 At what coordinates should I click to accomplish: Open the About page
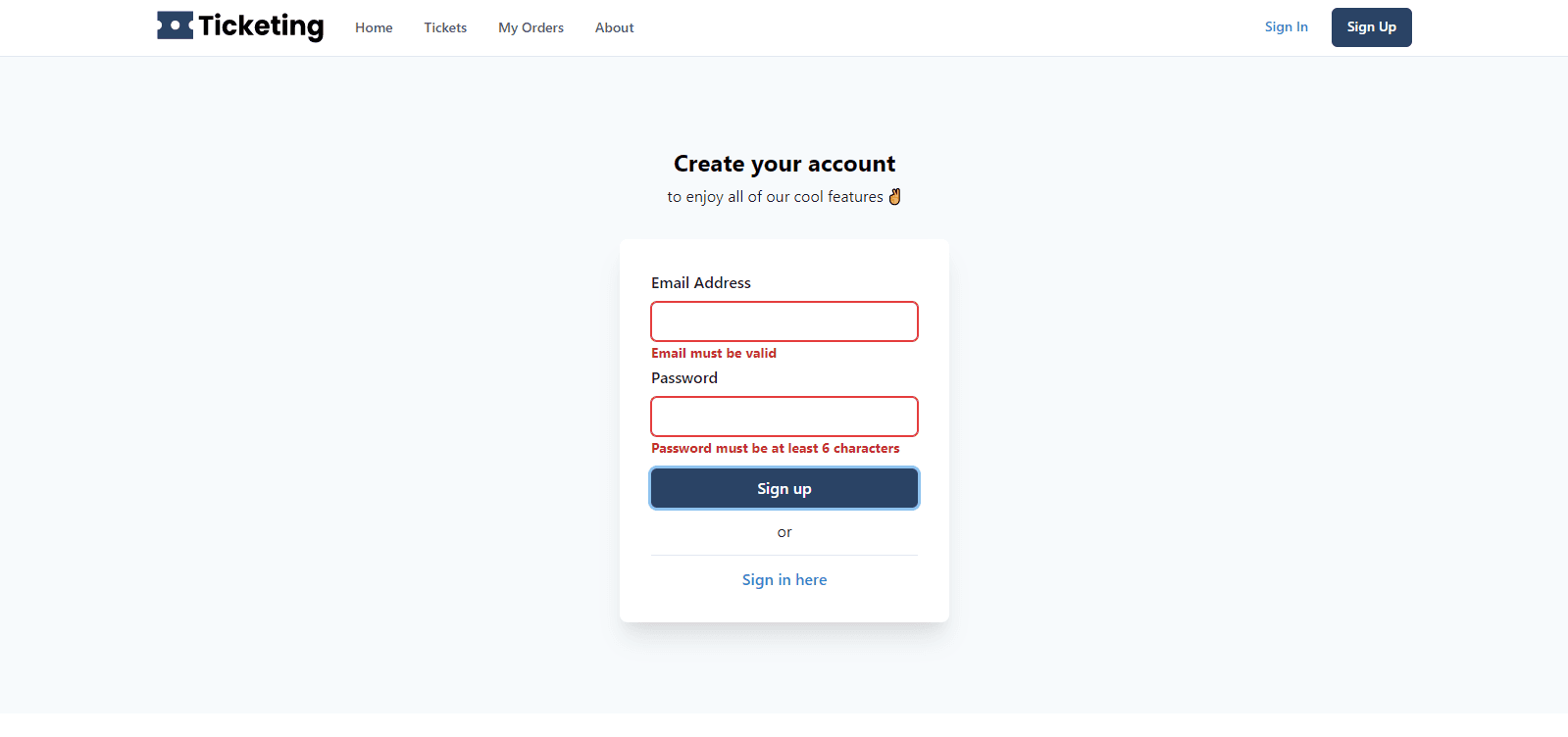[614, 27]
